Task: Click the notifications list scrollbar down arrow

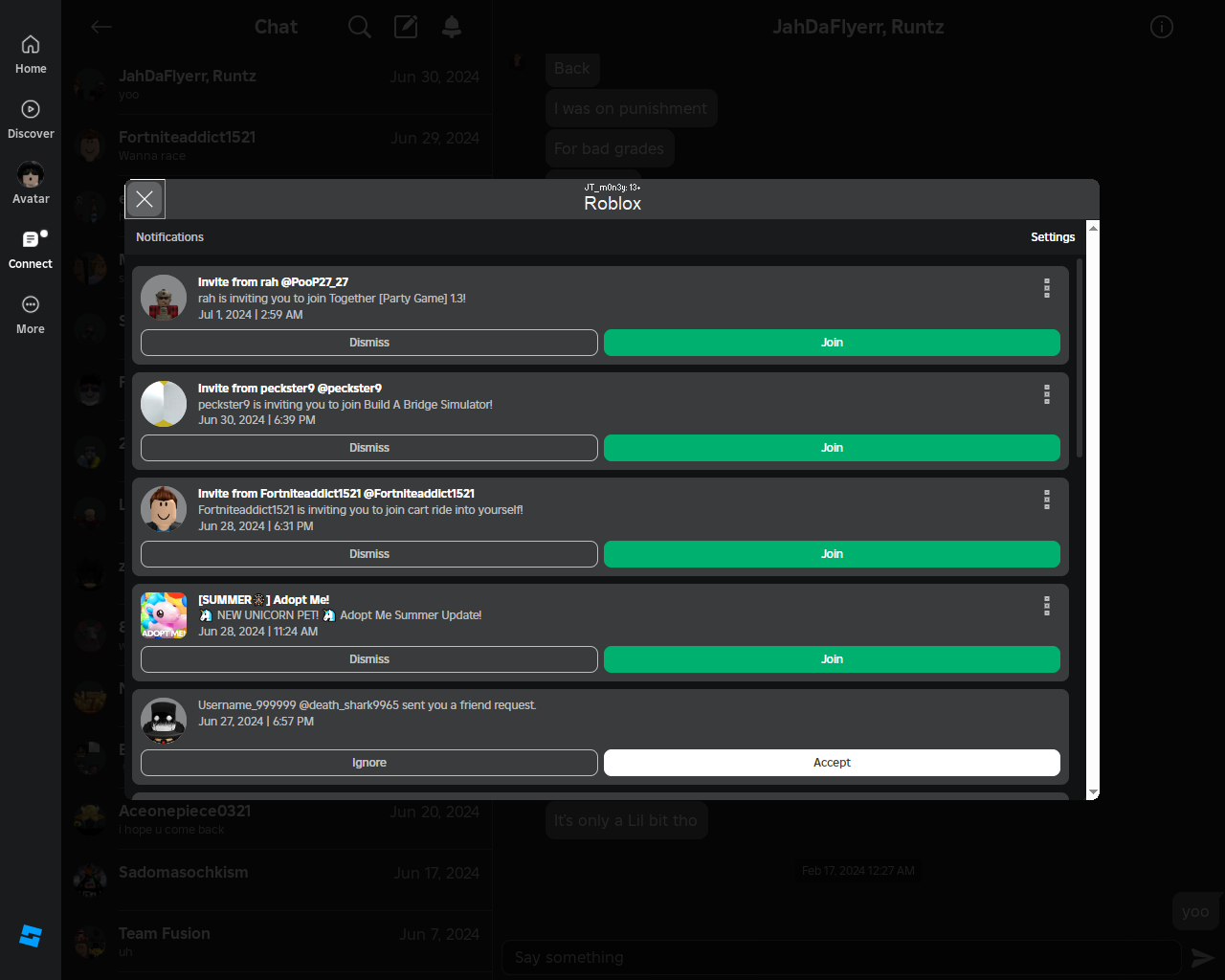Action: click(1093, 793)
